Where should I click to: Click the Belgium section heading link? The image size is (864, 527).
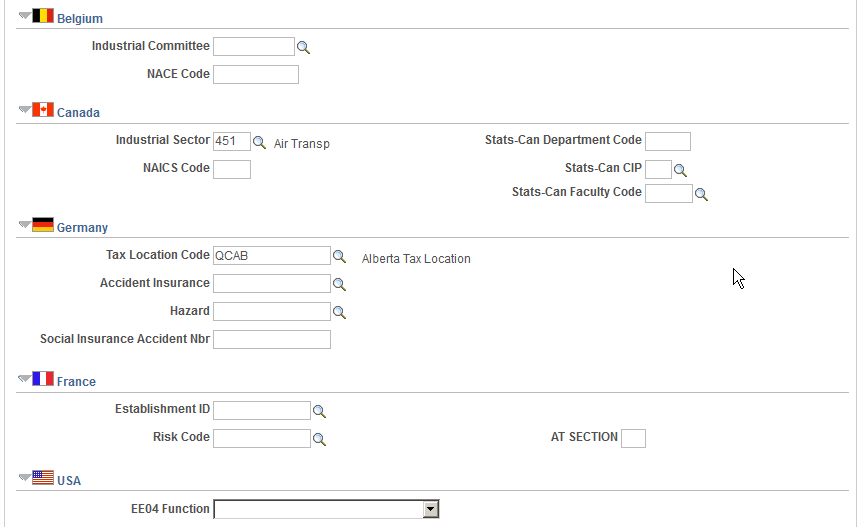coord(80,19)
